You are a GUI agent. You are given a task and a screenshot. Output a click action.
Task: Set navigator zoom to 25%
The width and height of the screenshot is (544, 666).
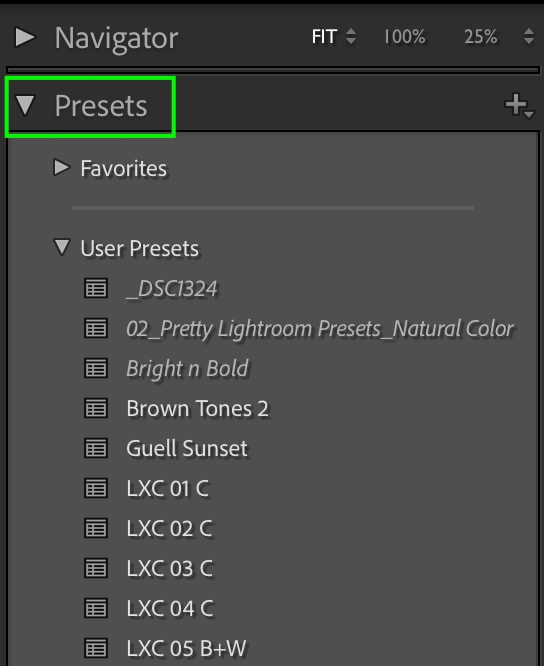480,37
